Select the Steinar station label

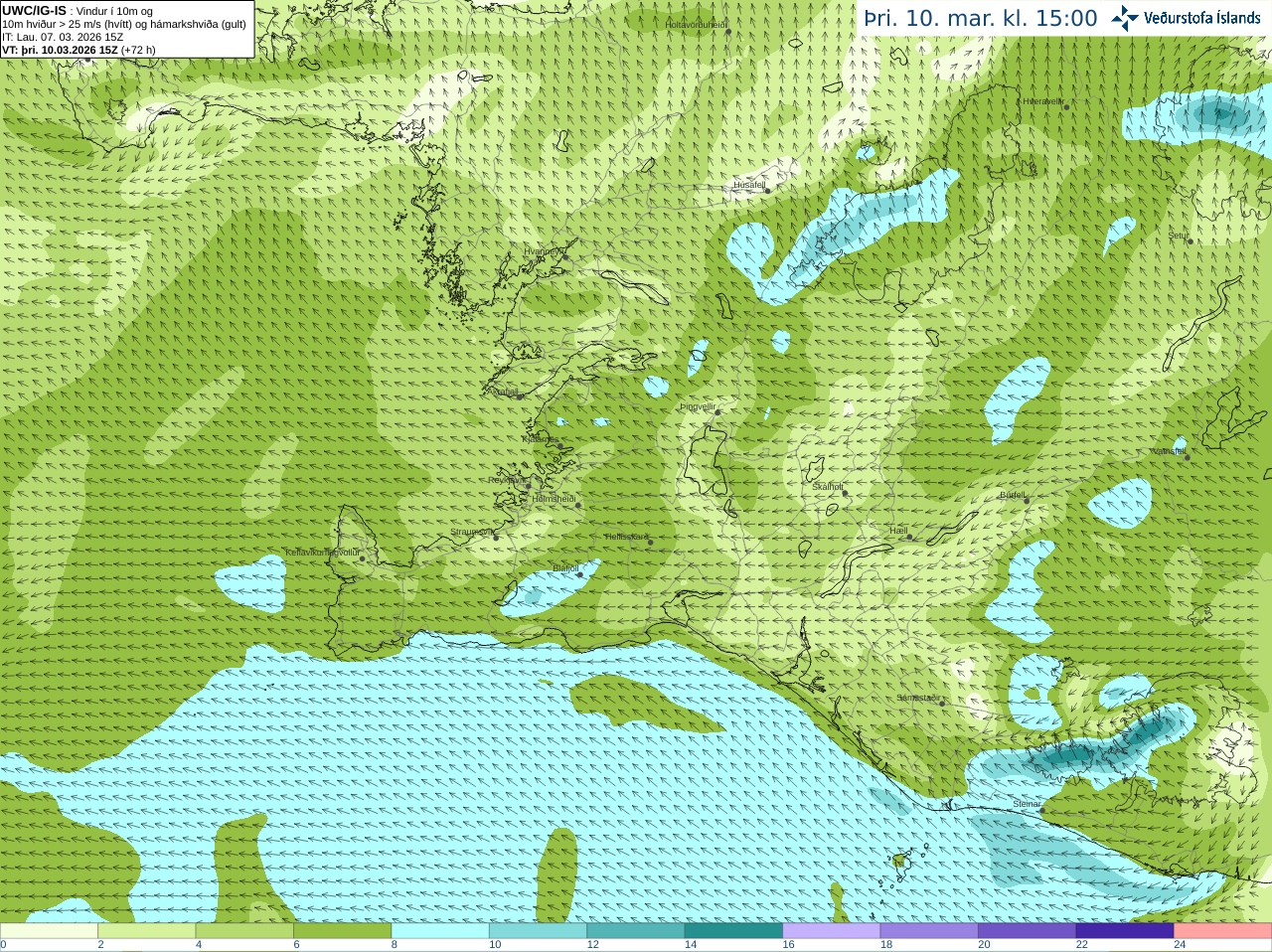point(1027,804)
